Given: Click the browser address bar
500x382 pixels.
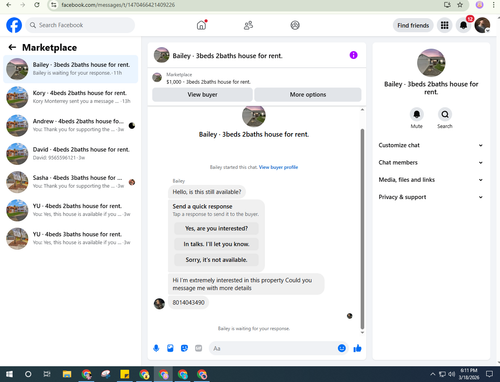Looking at the screenshot, I should [x=247, y=5].
